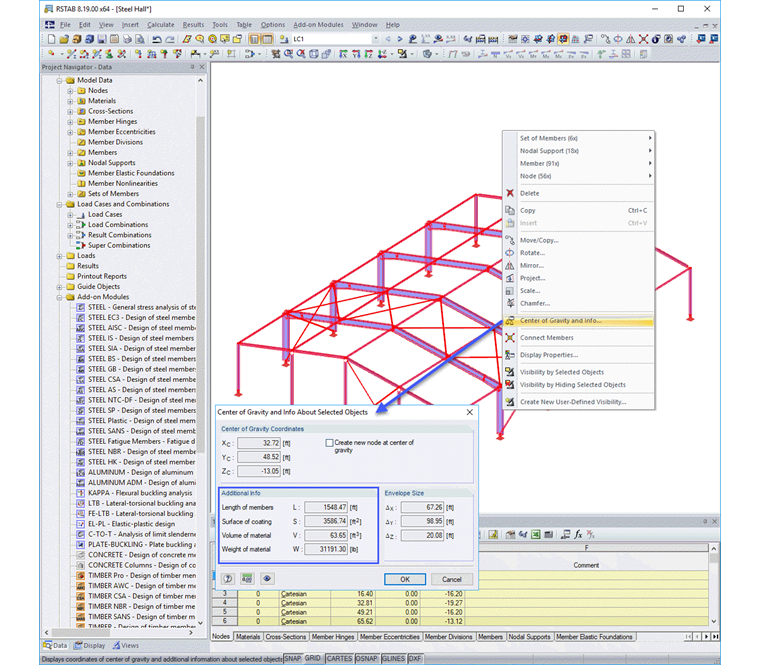Click the view in X direction icon
Viewport: 760px width, 665px height.
(343, 54)
